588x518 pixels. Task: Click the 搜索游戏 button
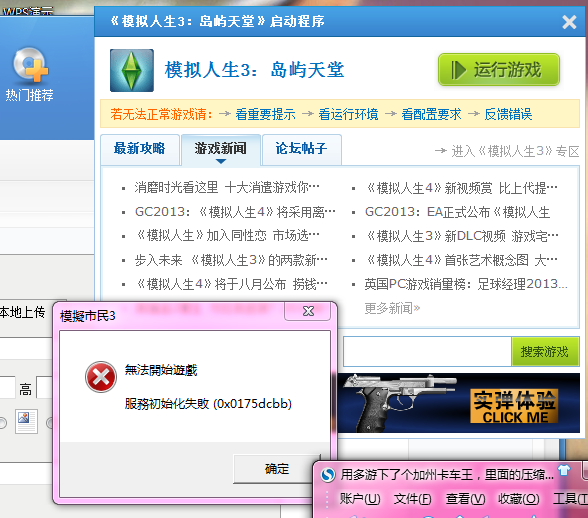(x=545, y=351)
